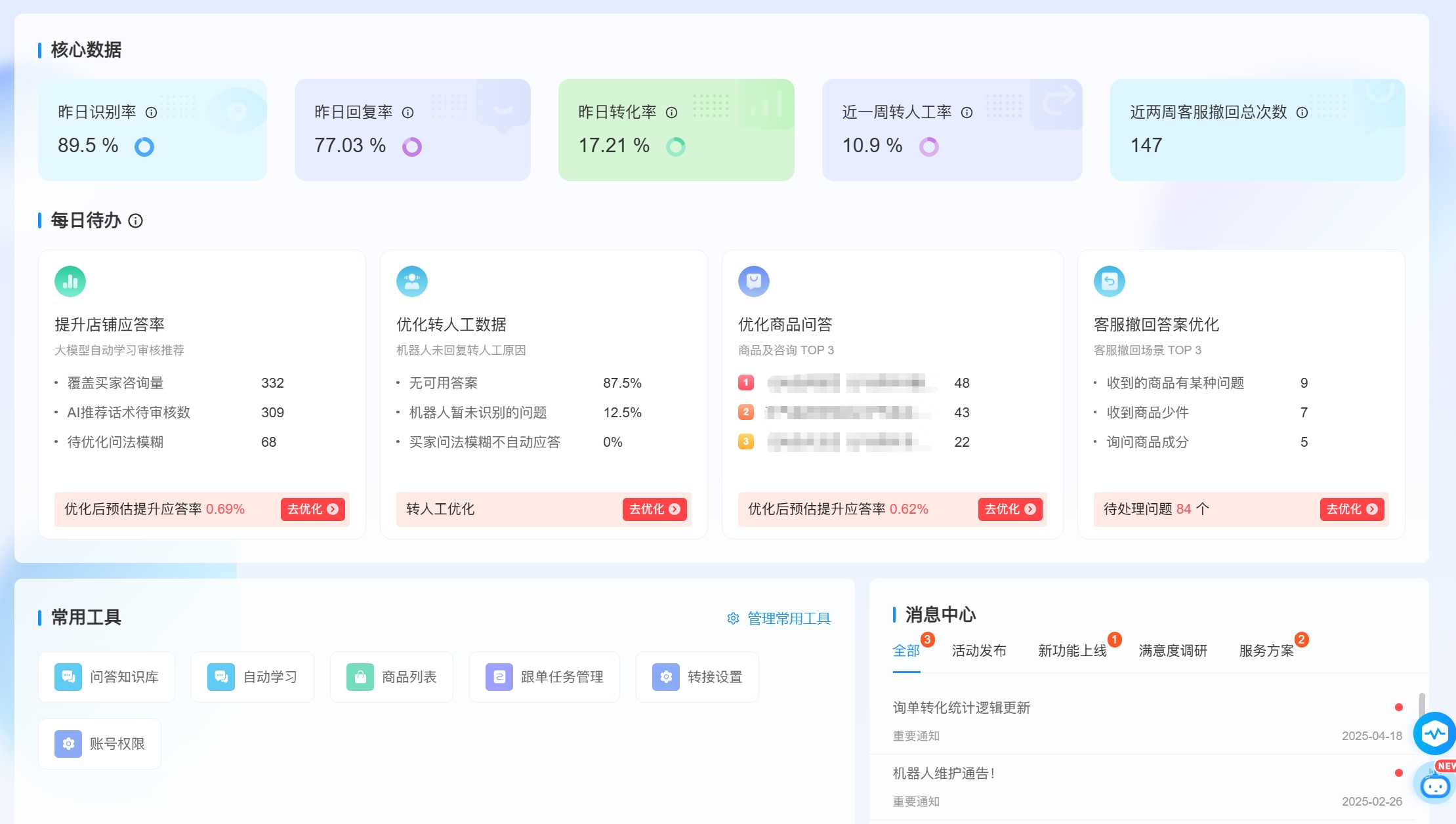Viewport: 1456px width, 824px height.
Task: Switch to the 活动发布 tab
Action: click(x=978, y=651)
